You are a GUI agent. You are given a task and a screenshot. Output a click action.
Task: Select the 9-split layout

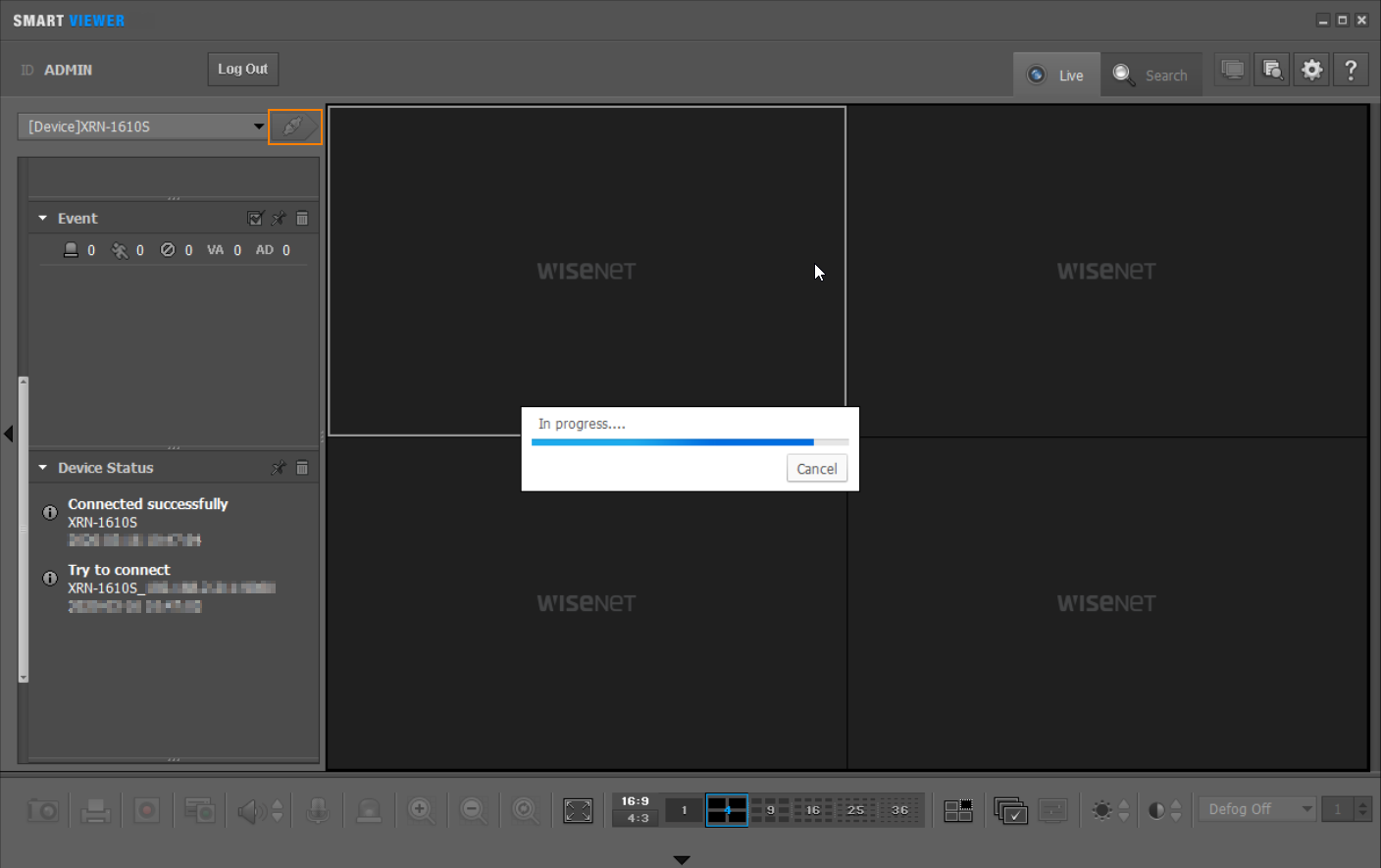coord(770,810)
